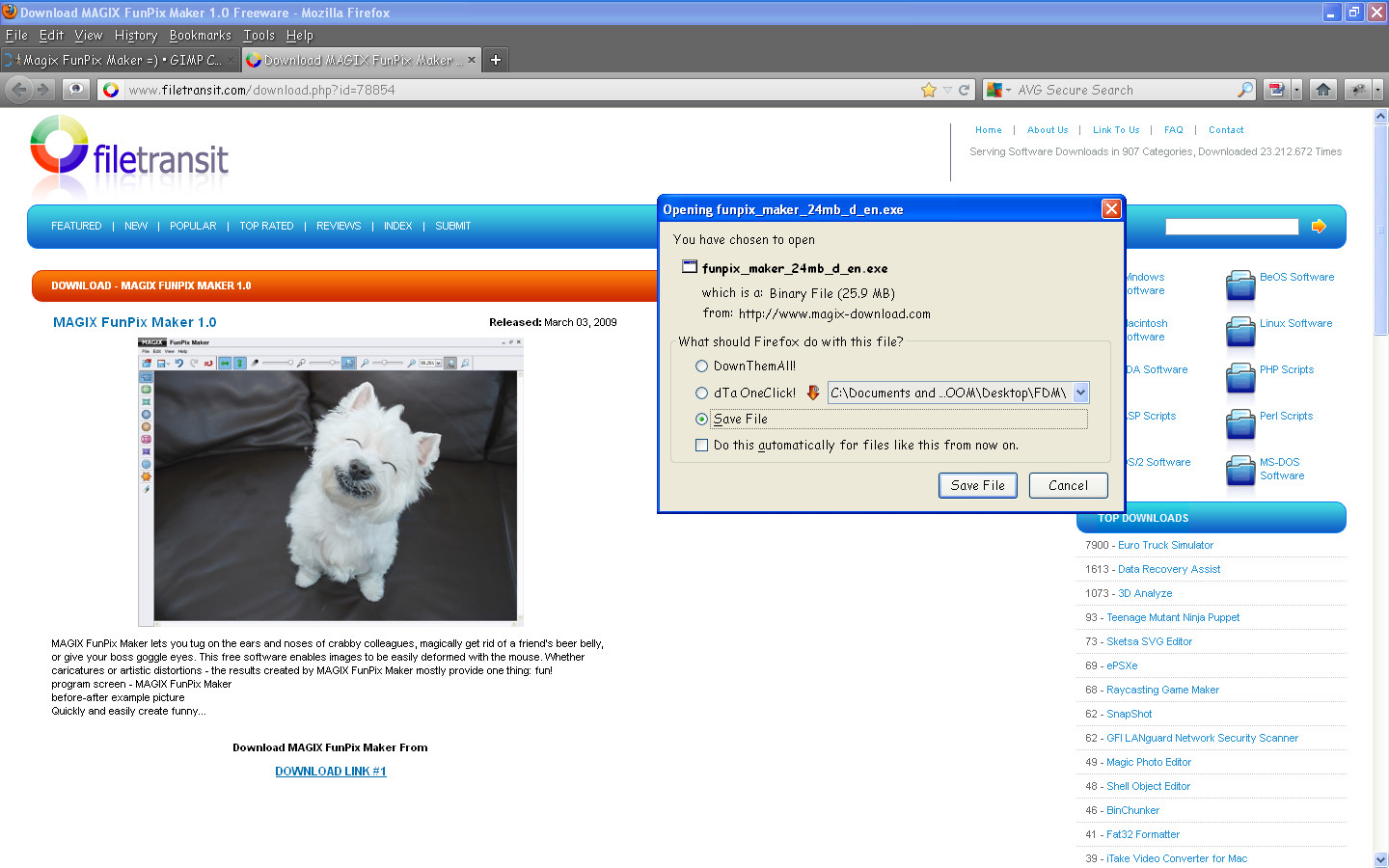This screenshot has height=868, width=1389.
Task: Click the filetransit favicon in the address bar
Action: click(x=111, y=90)
